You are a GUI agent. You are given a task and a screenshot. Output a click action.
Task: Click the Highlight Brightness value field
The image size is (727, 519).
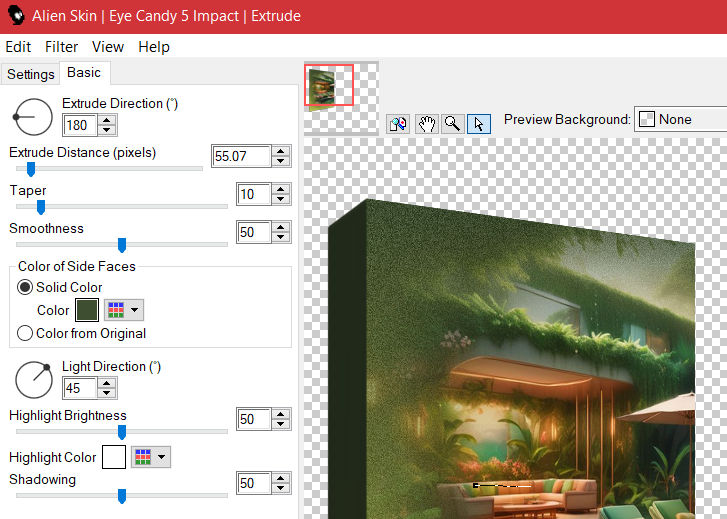point(253,419)
